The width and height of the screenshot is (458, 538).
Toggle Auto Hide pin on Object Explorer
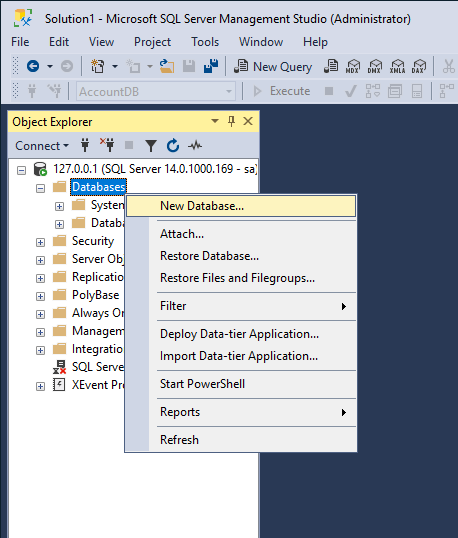(x=232, y=121)
